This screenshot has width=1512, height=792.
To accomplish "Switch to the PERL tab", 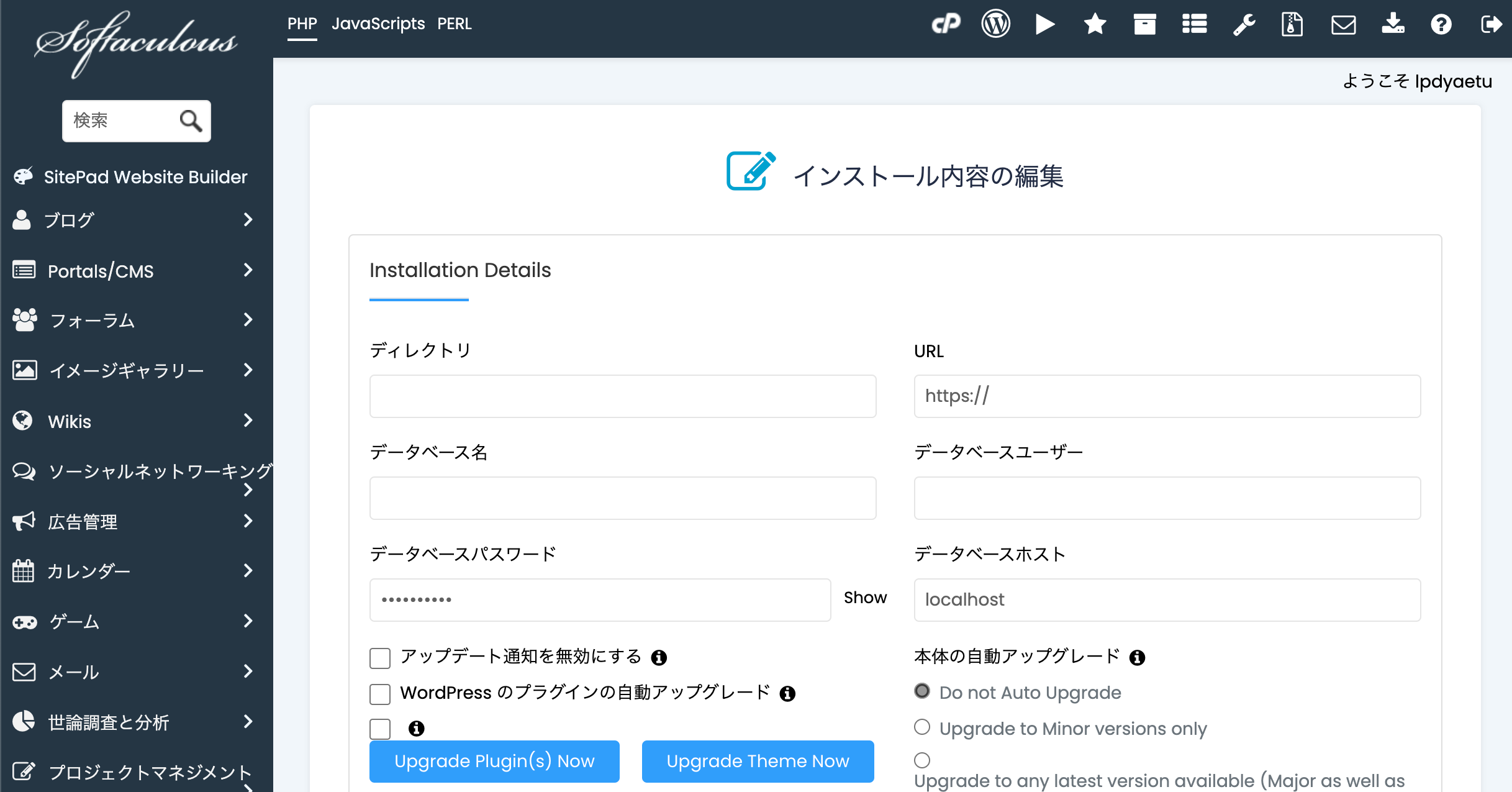I will [x=454, y=24].
